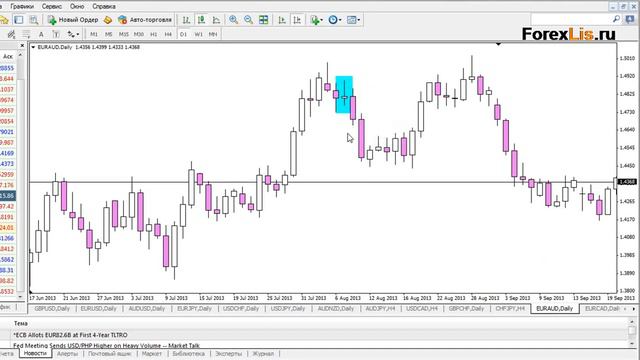
Task: Open the Библиотека terminal tab
Action: [189, 353]
